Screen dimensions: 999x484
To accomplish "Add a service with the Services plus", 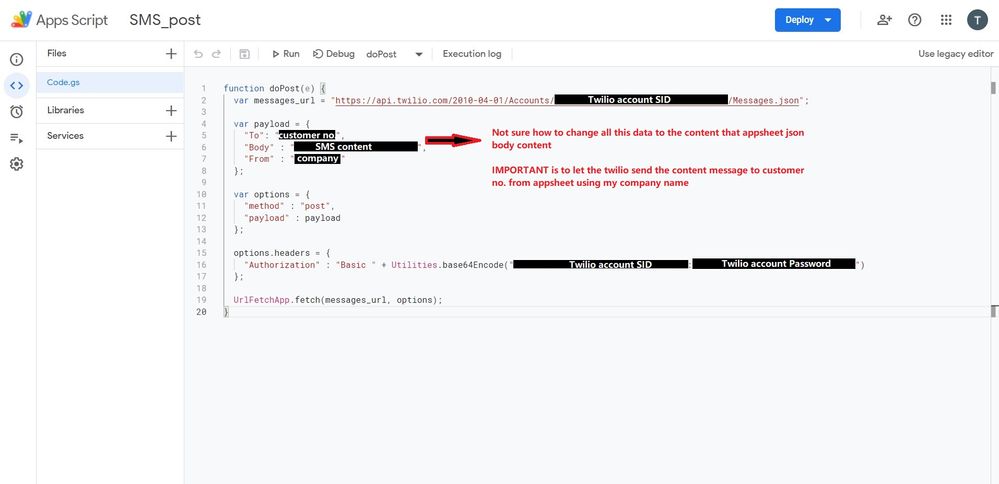I will tap(171, 136).
